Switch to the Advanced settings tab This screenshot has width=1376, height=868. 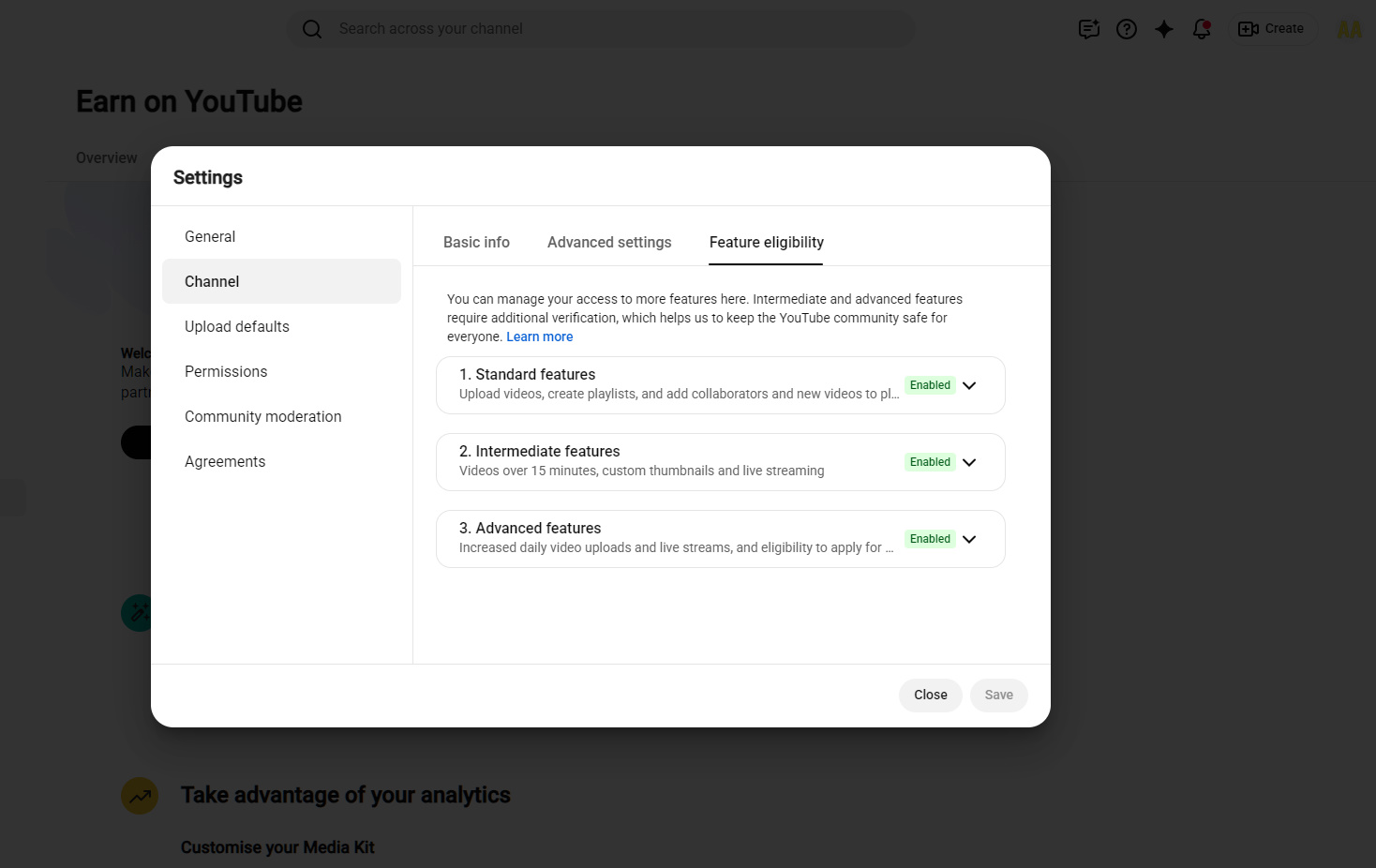(609, 242)
